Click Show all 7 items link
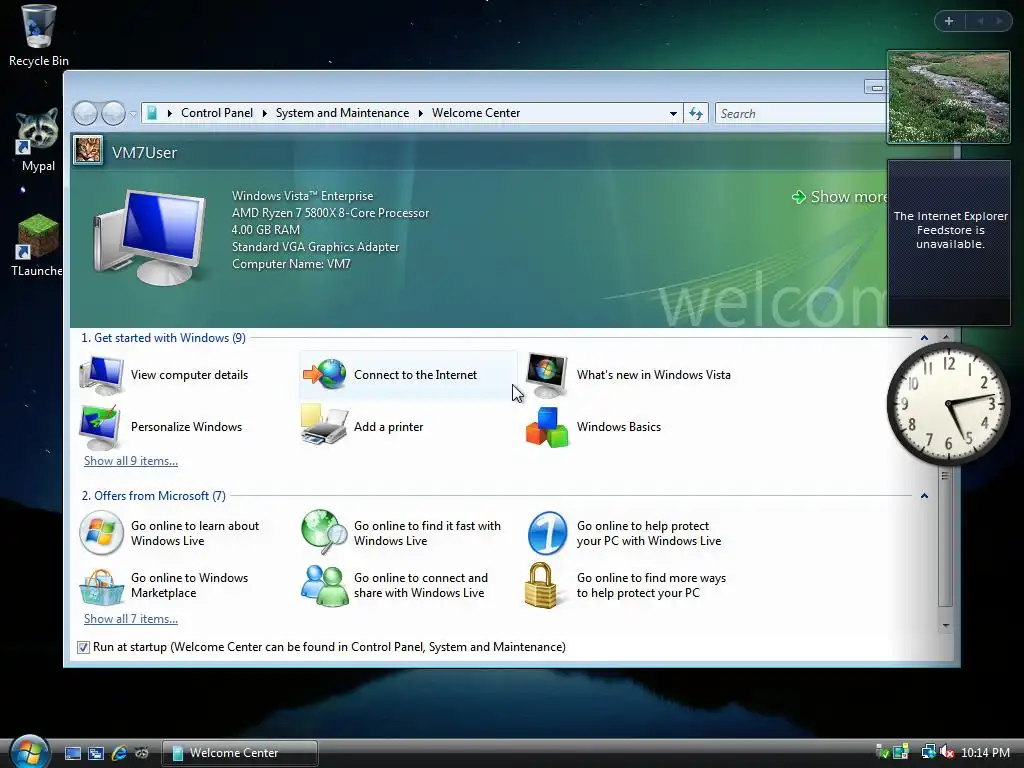Image resolution: width=1024 pixels, height=768 pixels. click(x=131, y=618)
